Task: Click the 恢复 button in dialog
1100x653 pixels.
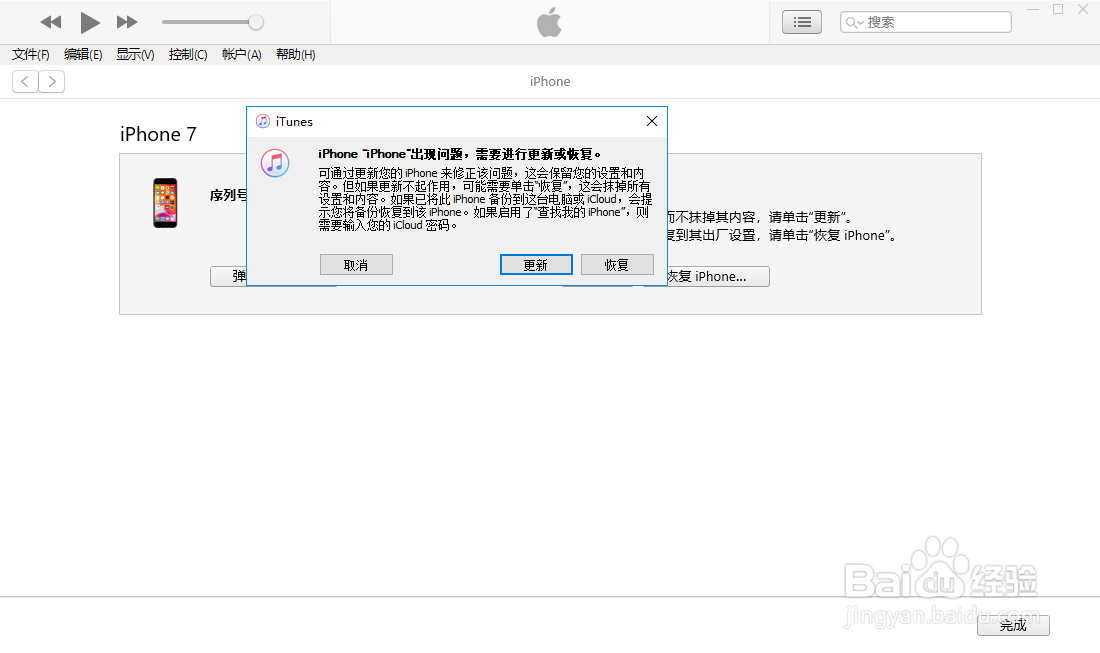Action: 617,264
